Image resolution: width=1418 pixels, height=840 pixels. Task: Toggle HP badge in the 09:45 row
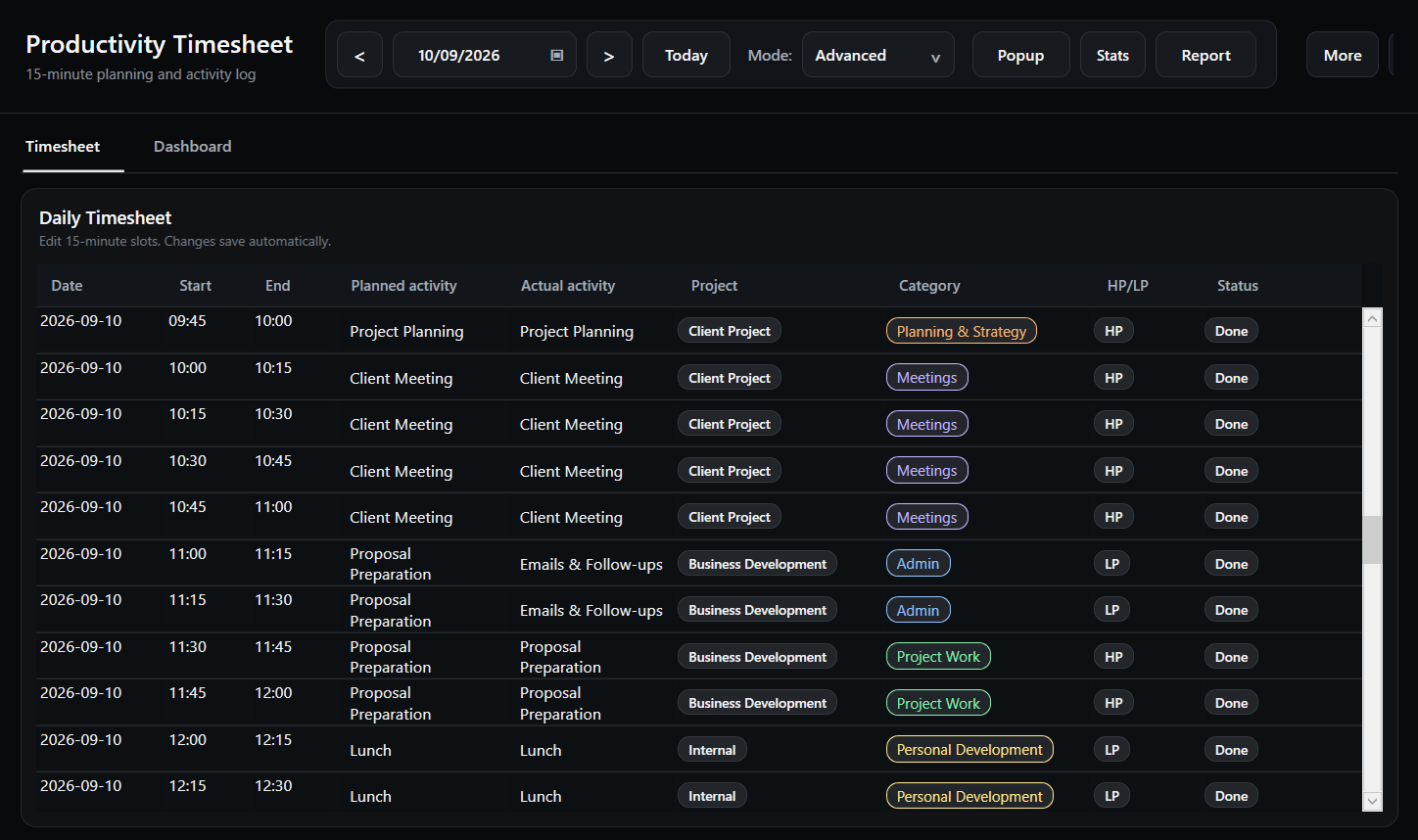click(1113, 331)
